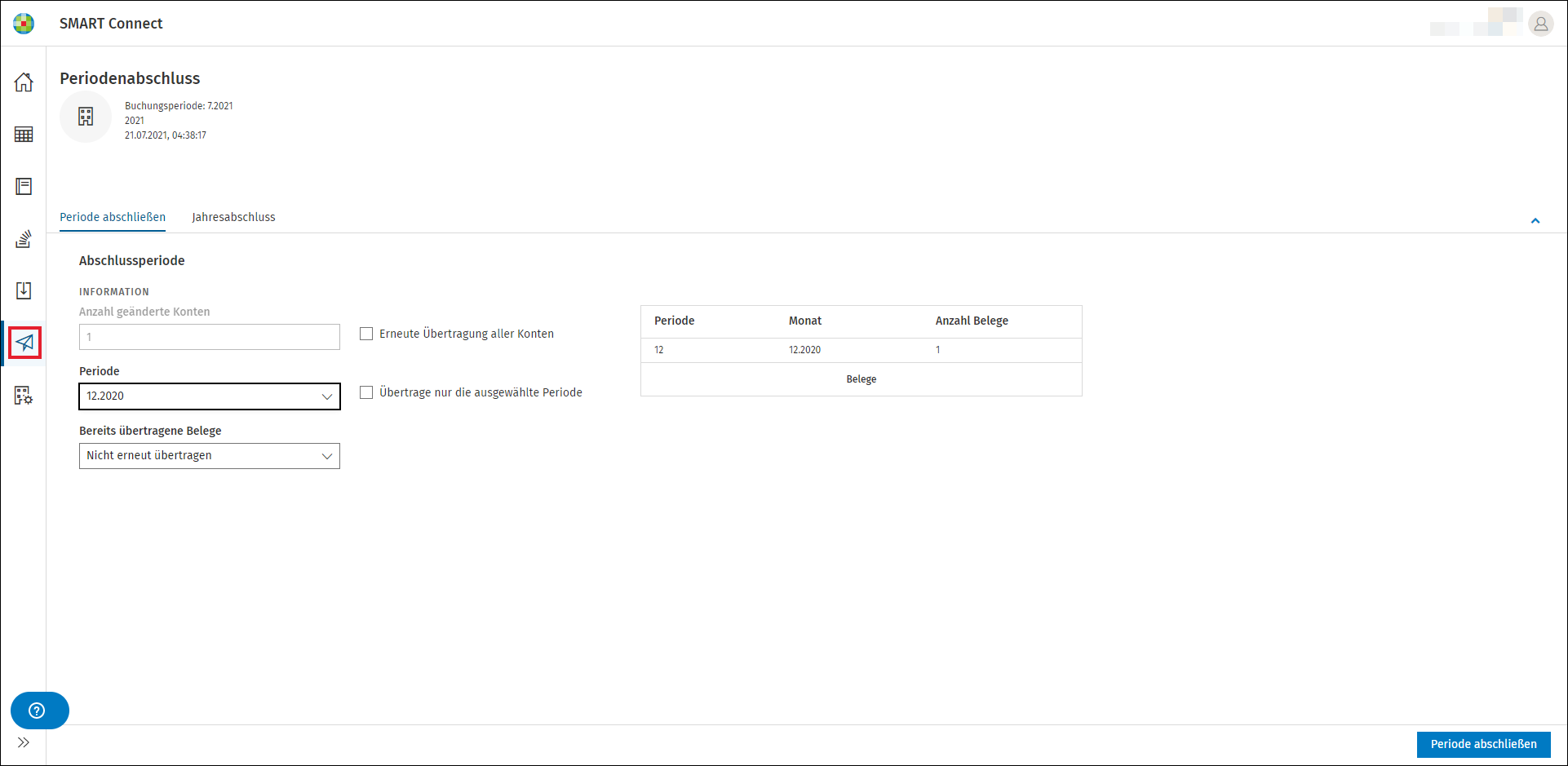Viewport: 1568px width, 766px height.
Task: Click Buchungsperiode: 7.2021 text
Action: pos(179,106)
